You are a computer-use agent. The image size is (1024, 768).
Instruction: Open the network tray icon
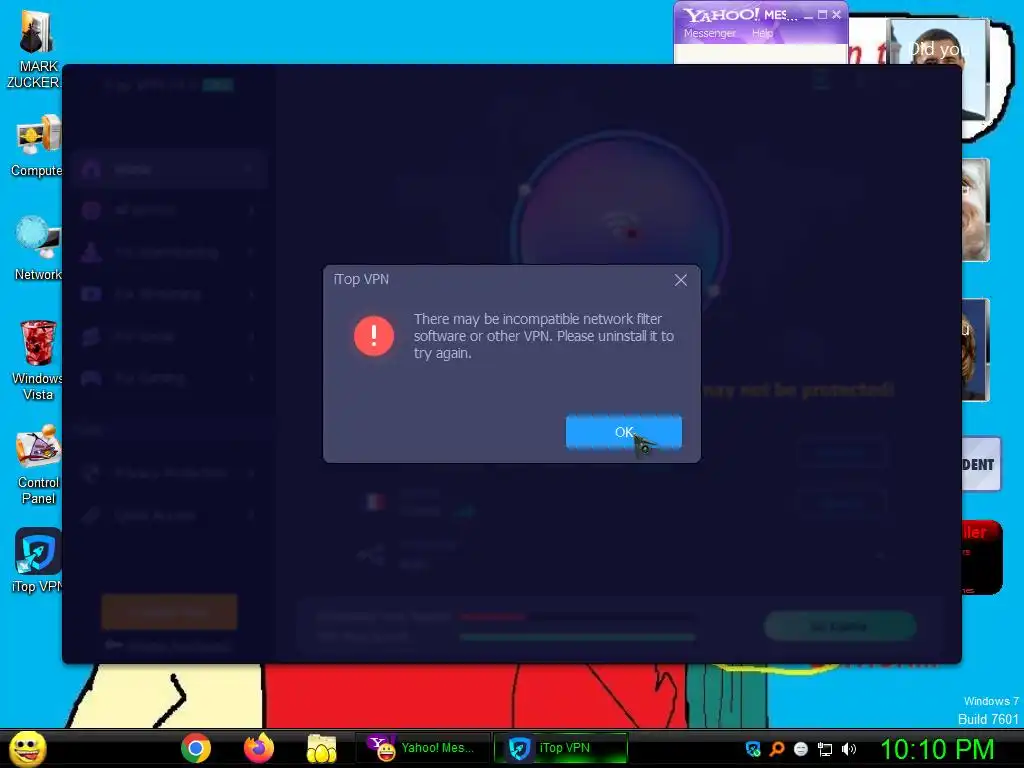click(x=825, y=749)
